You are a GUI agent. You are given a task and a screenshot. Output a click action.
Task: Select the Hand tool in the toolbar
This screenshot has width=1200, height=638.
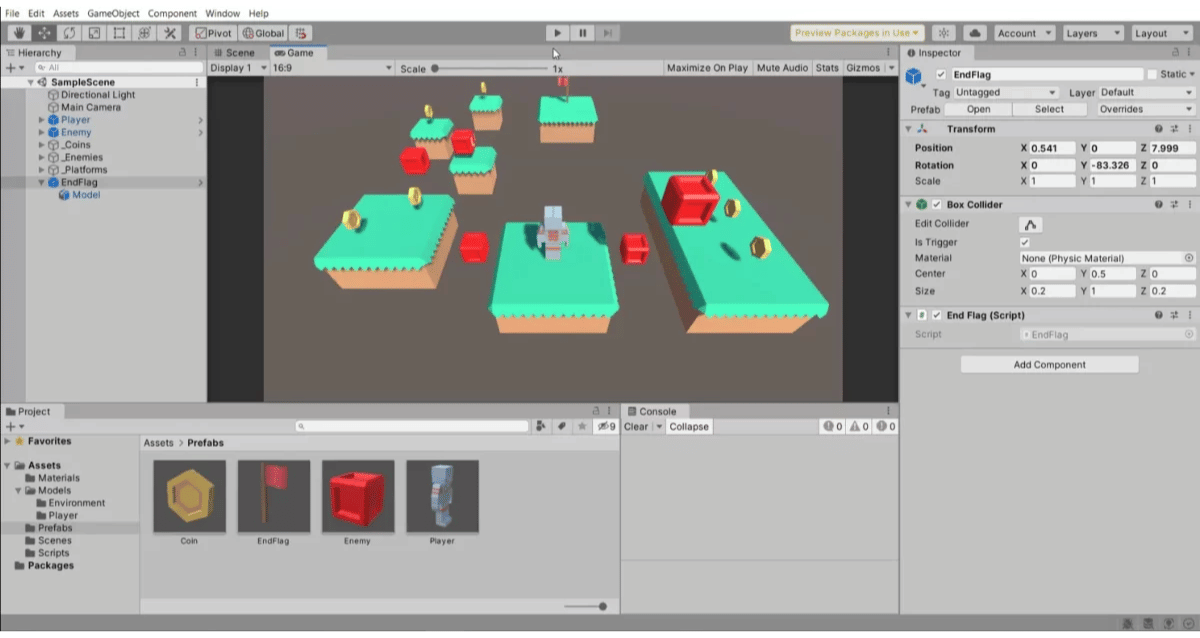point(18,33)
